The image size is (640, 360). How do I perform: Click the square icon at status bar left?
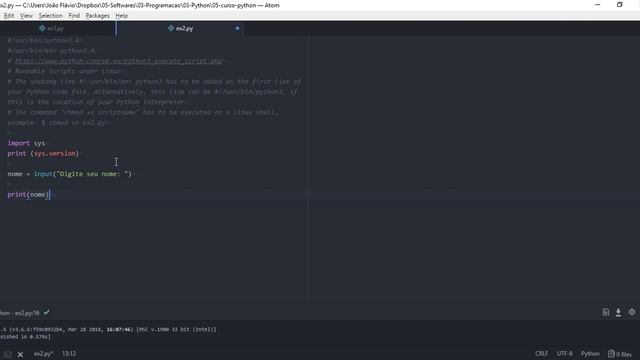[7, 354]
